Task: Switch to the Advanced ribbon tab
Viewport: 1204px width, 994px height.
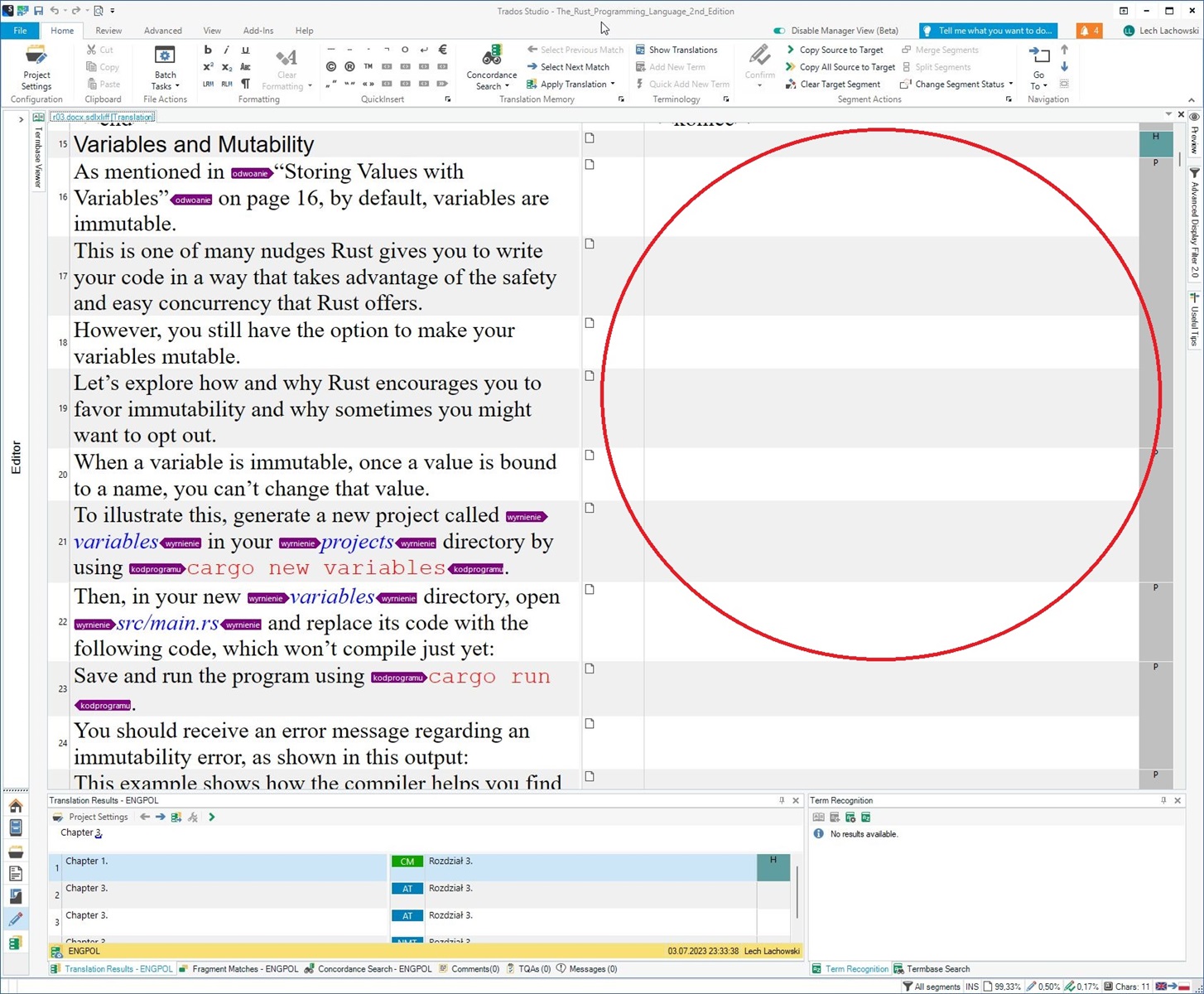Action: click(x=163, y=31)
